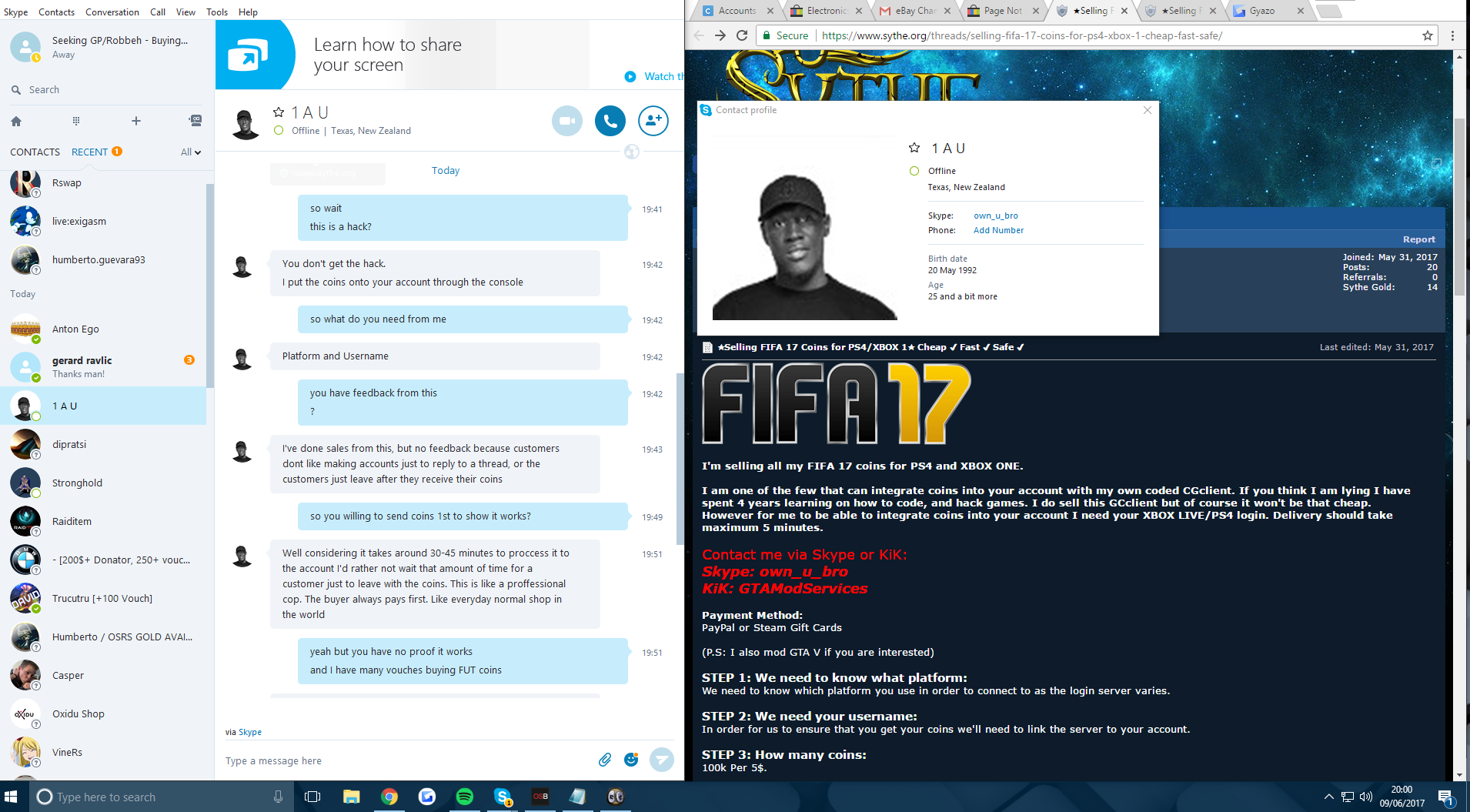1470x812 pixels.
Task: Favorite contact via star in Contact profile
Action: (x=914, y=148)
